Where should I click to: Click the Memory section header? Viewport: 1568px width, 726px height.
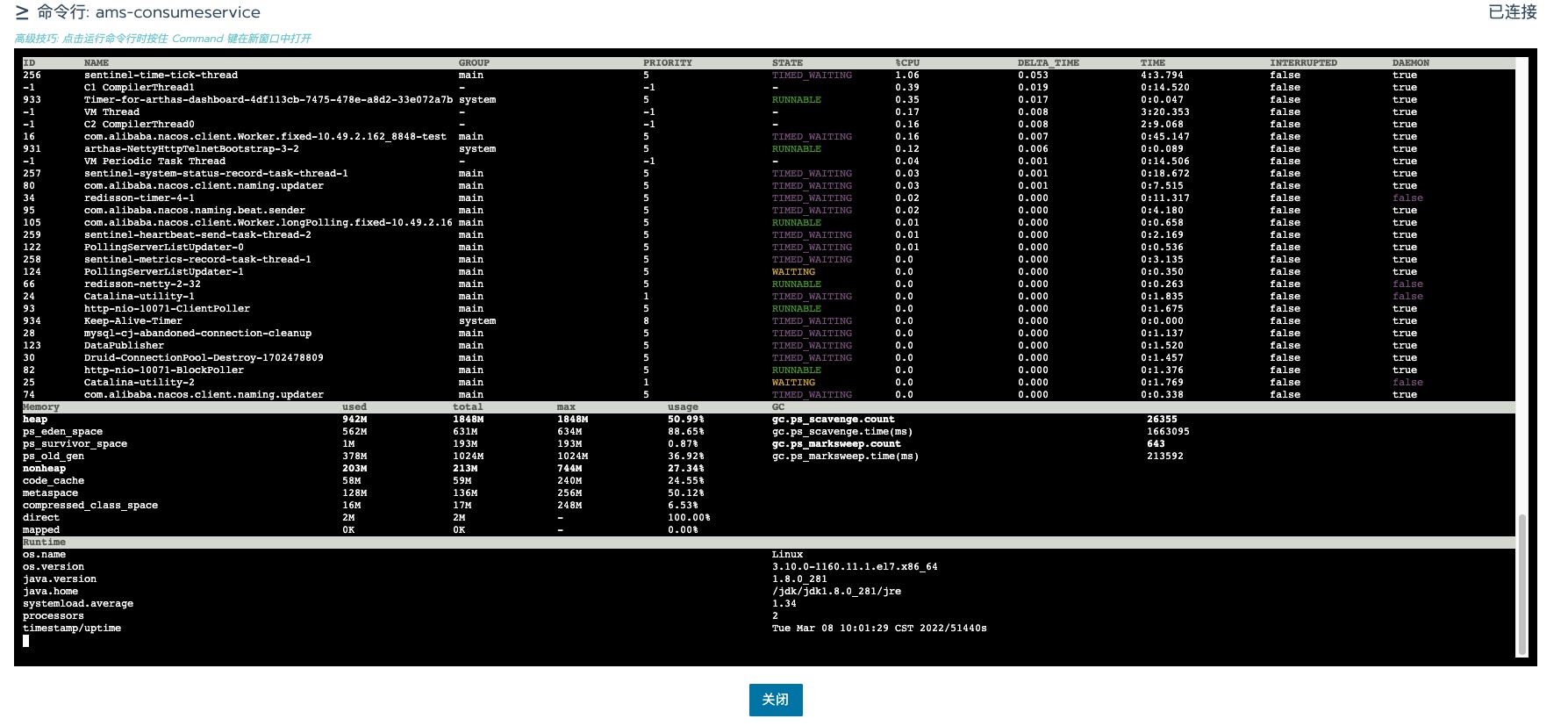coord(41,407)
